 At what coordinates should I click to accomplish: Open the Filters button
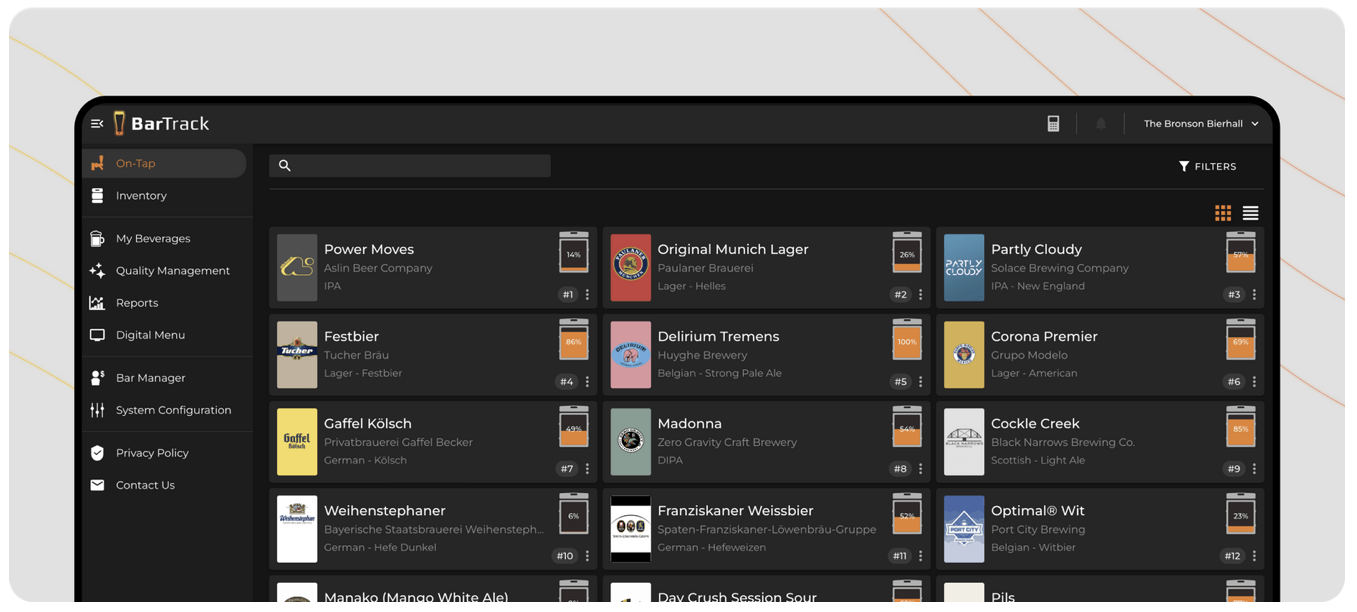[1208, 167]
